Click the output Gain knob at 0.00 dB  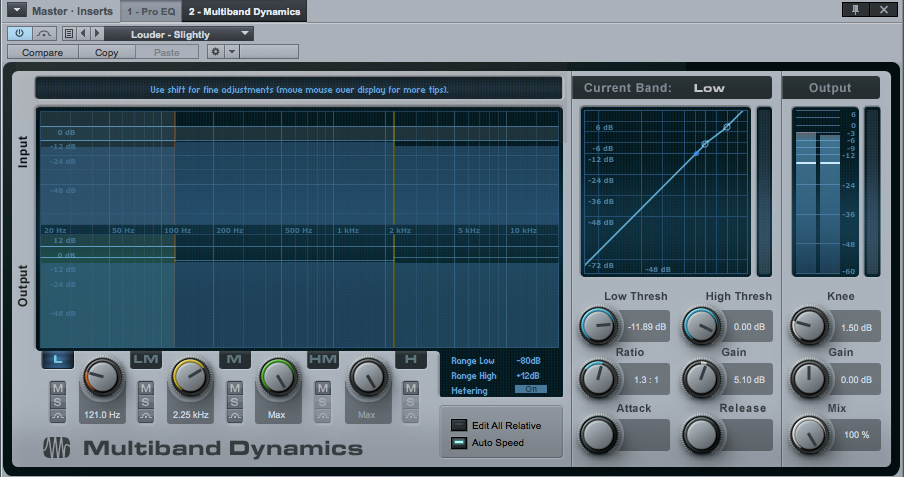point(809,380)
